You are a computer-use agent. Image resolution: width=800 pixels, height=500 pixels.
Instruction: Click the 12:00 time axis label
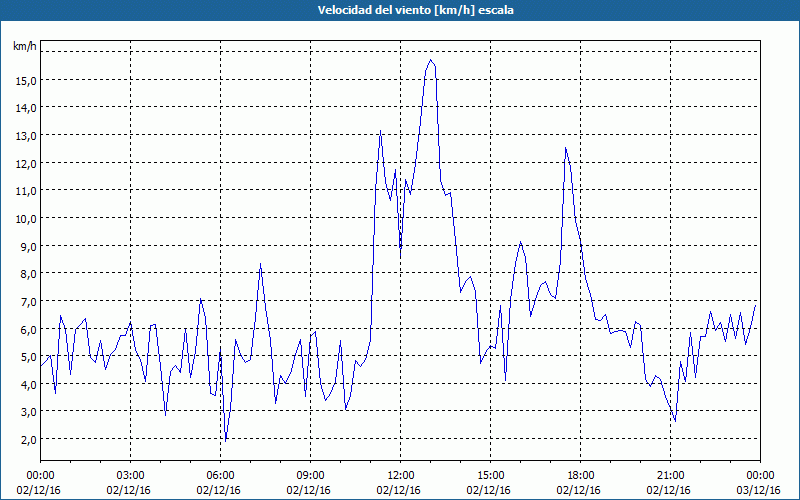(x=401, y=476)
